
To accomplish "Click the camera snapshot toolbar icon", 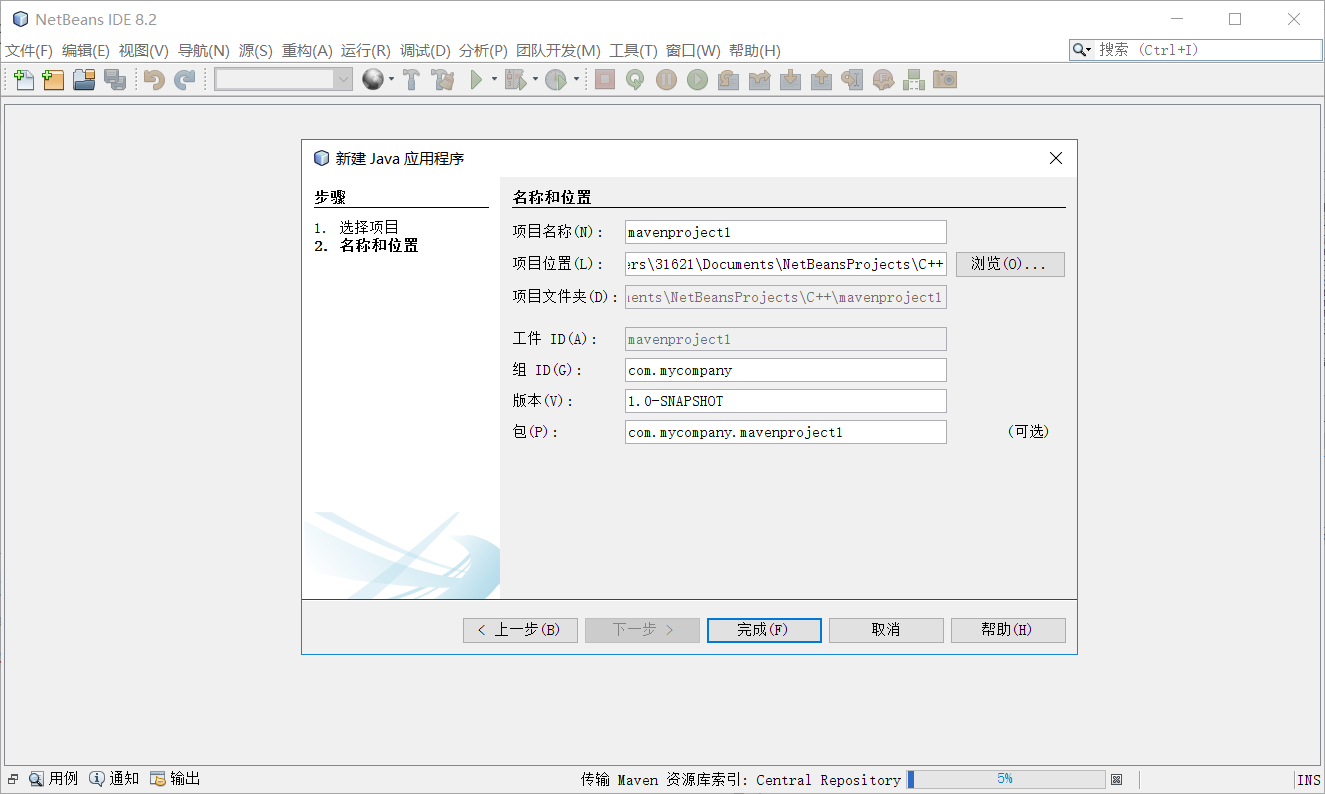I will [945, 80].
